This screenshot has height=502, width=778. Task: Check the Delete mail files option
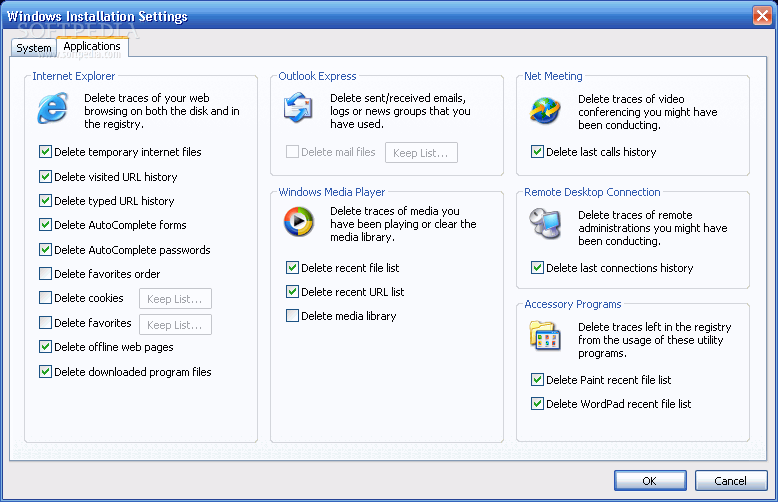pyautogui.click(x=292, y=152)
